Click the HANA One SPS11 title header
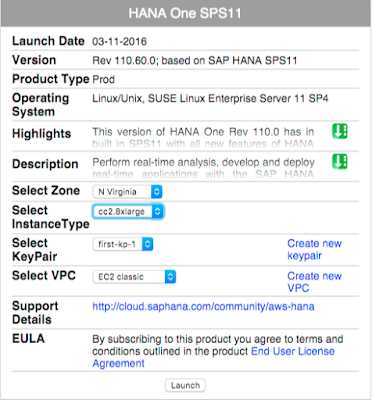Viewport: 372px width, 400px height. coord(185,13)
